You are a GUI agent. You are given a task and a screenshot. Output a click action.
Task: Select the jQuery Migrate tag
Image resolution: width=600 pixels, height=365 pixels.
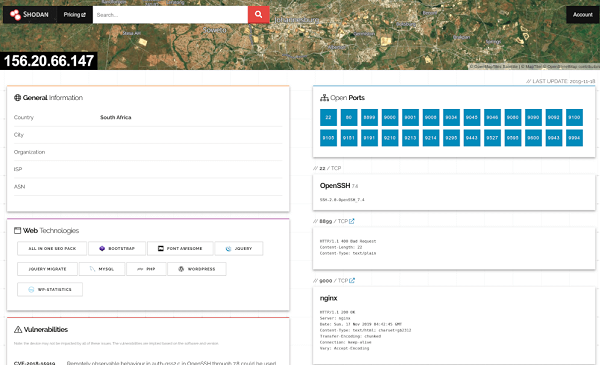(x=47, y=269)
